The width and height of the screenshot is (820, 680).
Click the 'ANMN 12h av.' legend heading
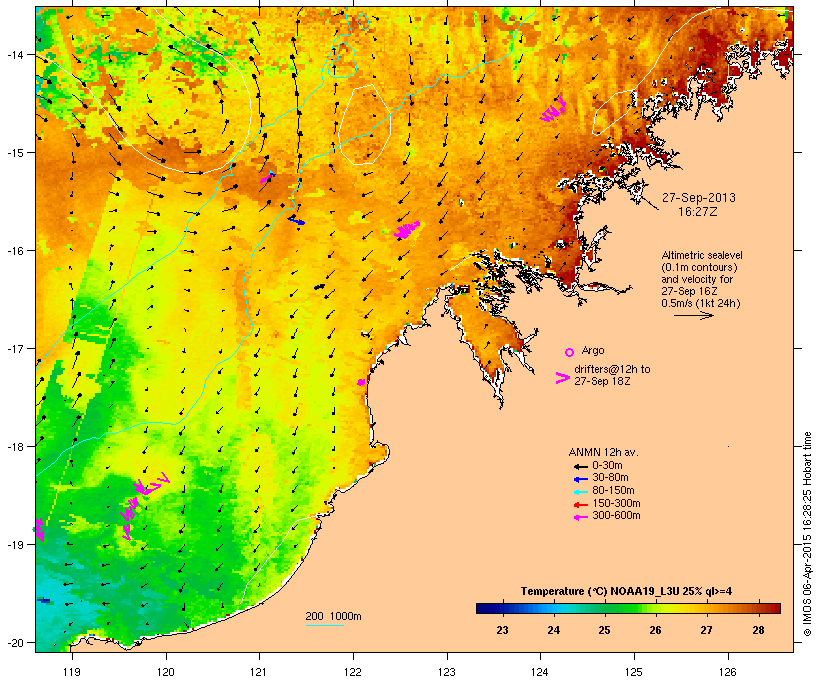(x=603, y=452)
